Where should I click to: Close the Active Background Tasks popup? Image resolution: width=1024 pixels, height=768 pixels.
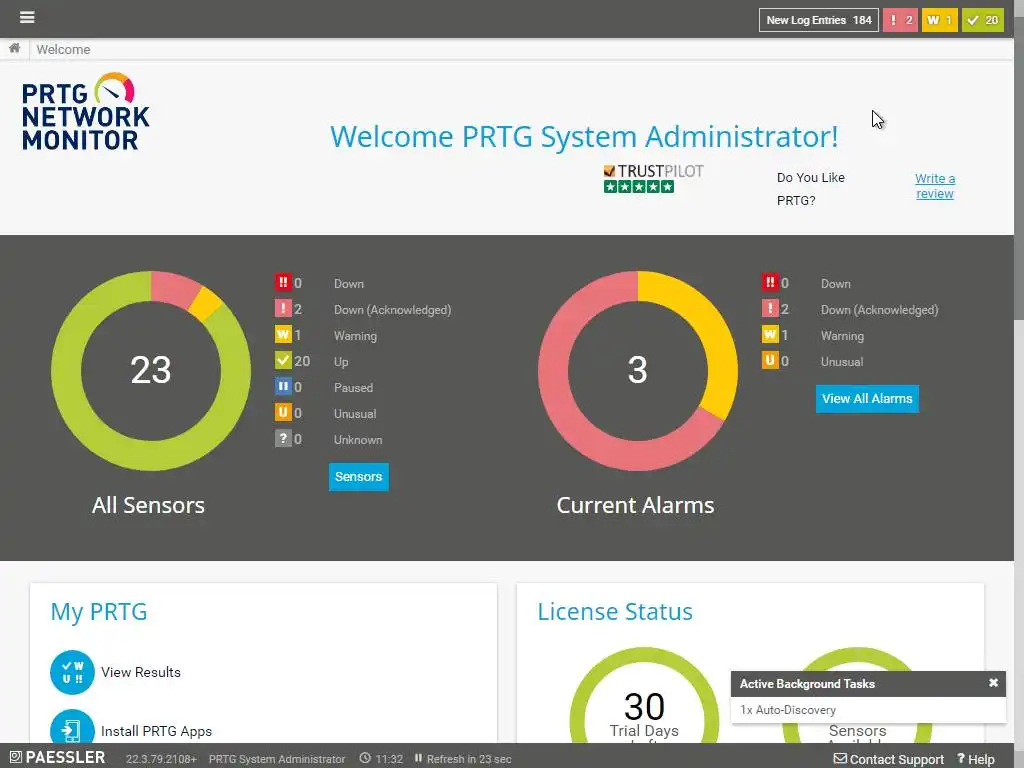point(993,682)
